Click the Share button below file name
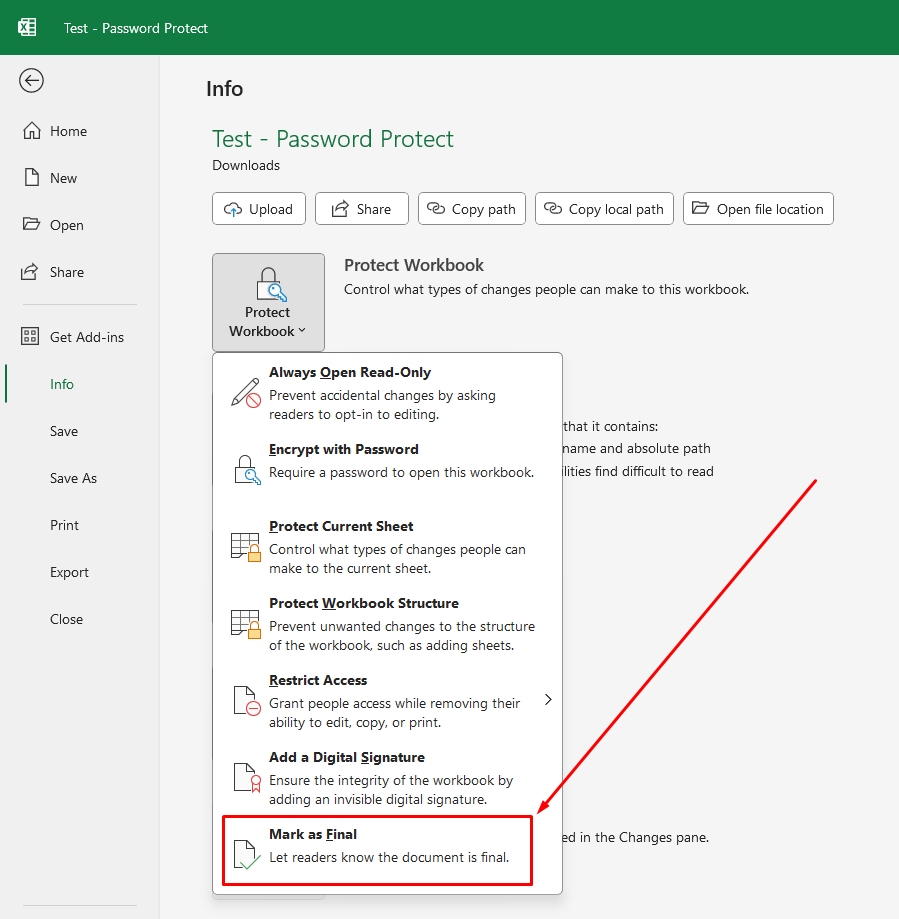This screenshot has height=919, width=899. (x=362, y=209)
